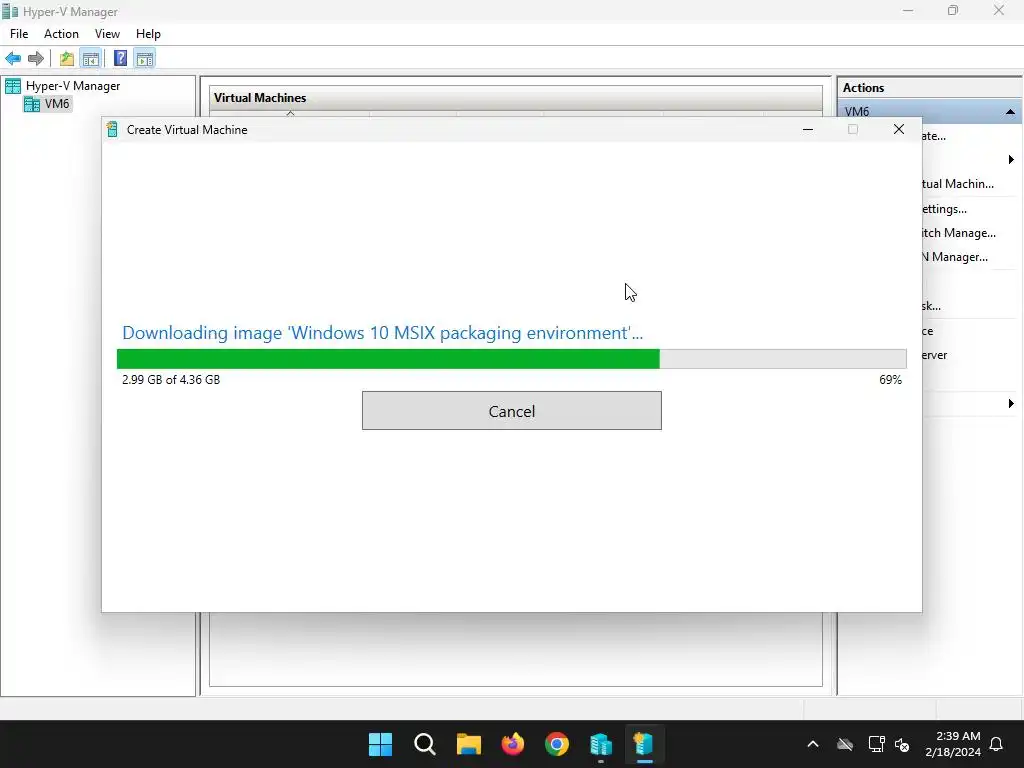Viewport: 1024px width, 768px height.
Task: Open the network status tray icon
Action: (x=876, y=744)
